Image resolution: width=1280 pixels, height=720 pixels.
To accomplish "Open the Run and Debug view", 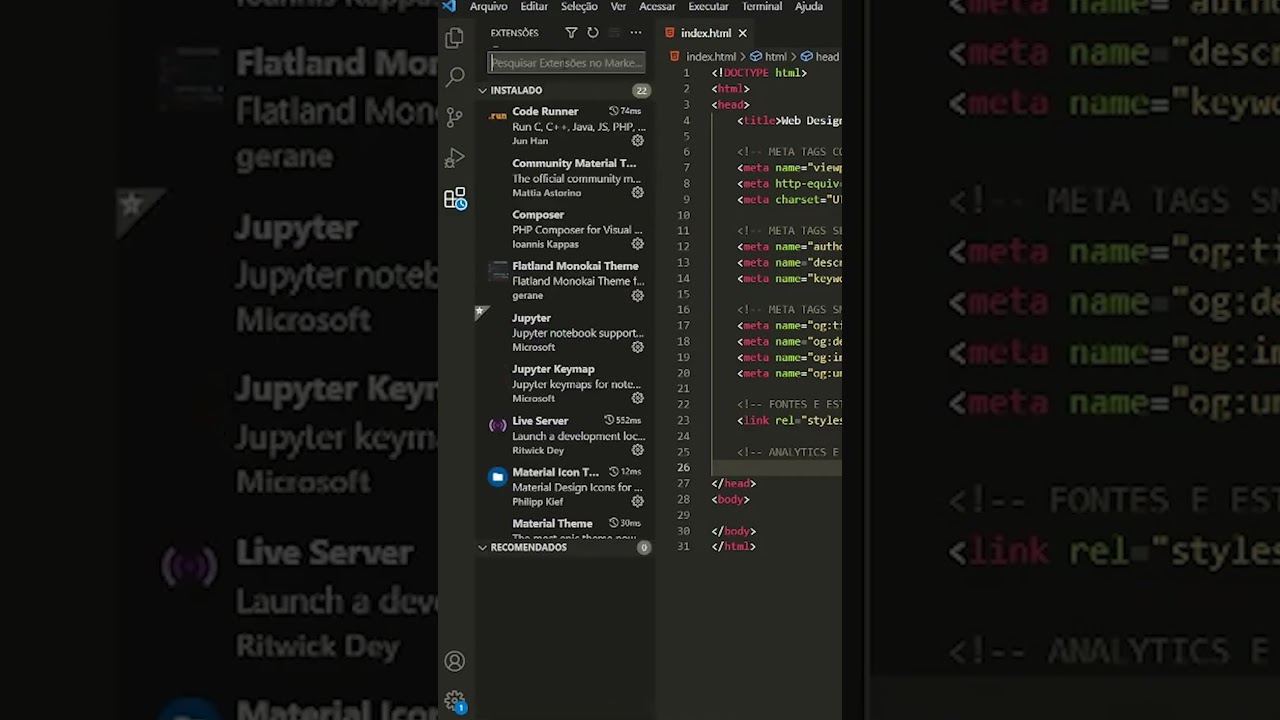I will 455,158.
